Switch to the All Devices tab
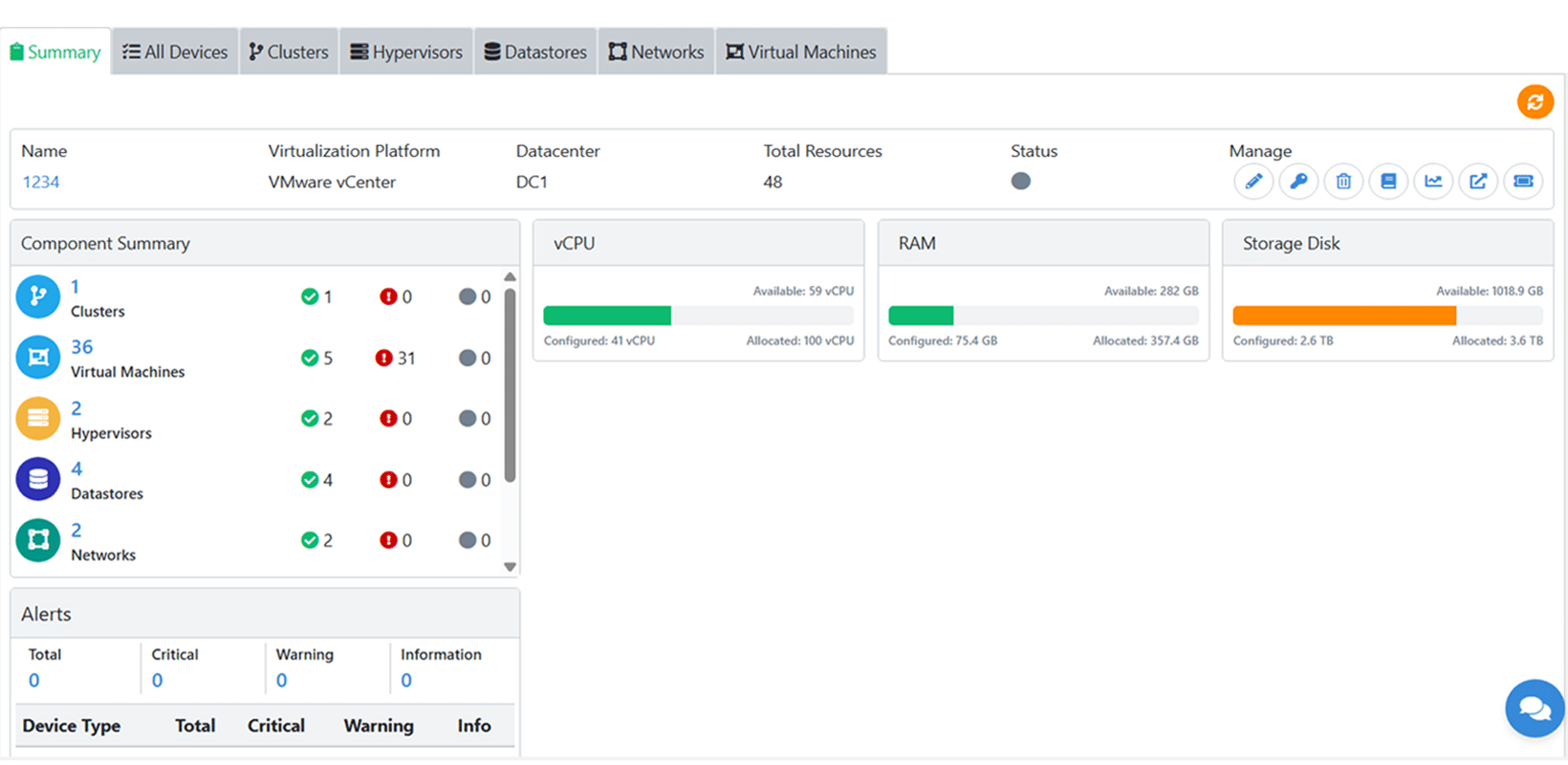The width and height of the screenshot is (1568, 765). tap(175, 52)
